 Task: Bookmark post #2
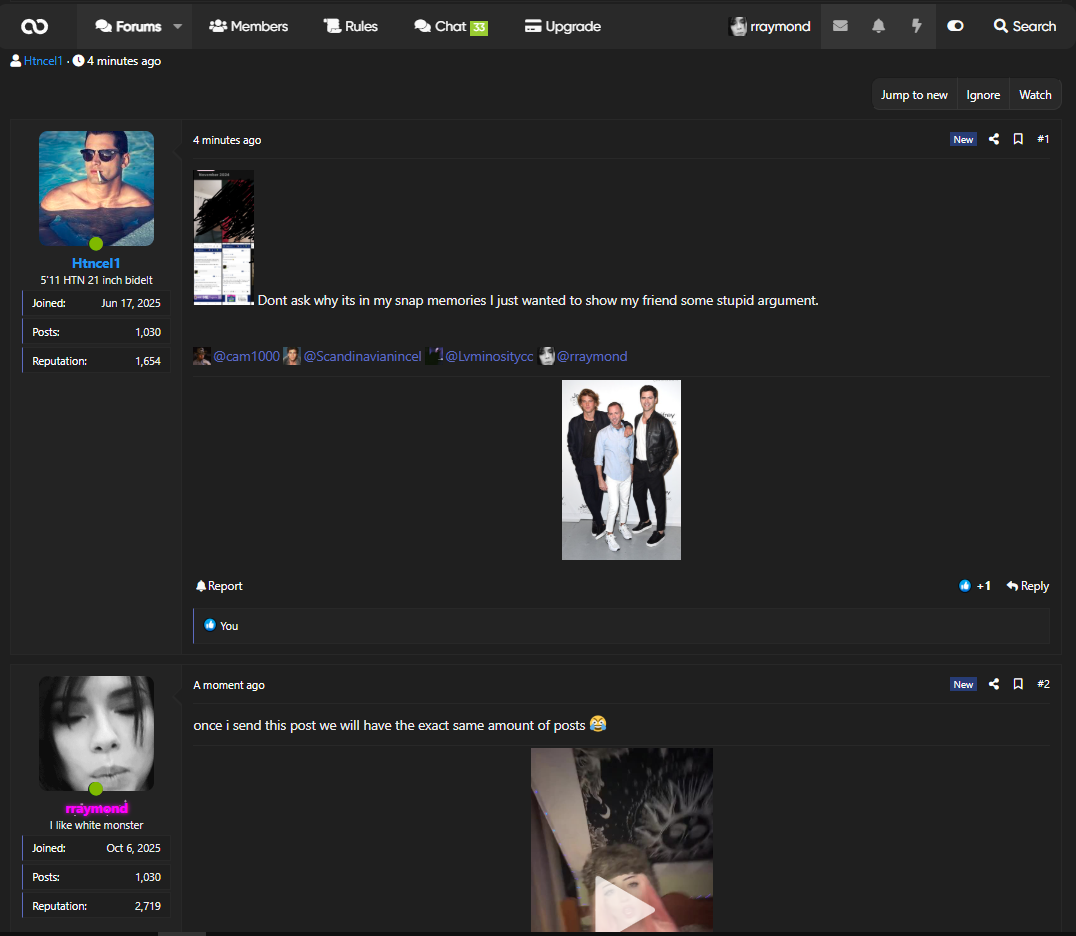(x=1018, y=684)
